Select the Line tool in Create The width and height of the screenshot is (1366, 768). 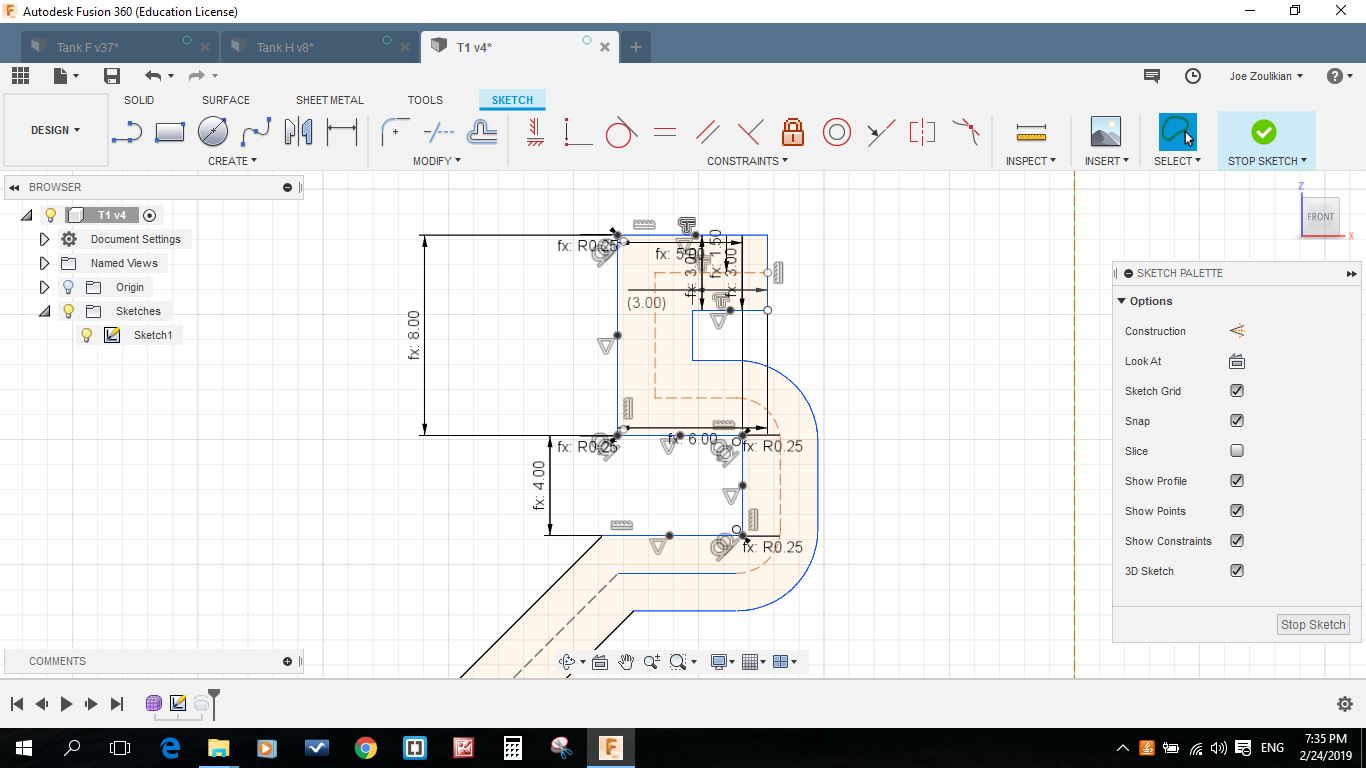point(127,132)
